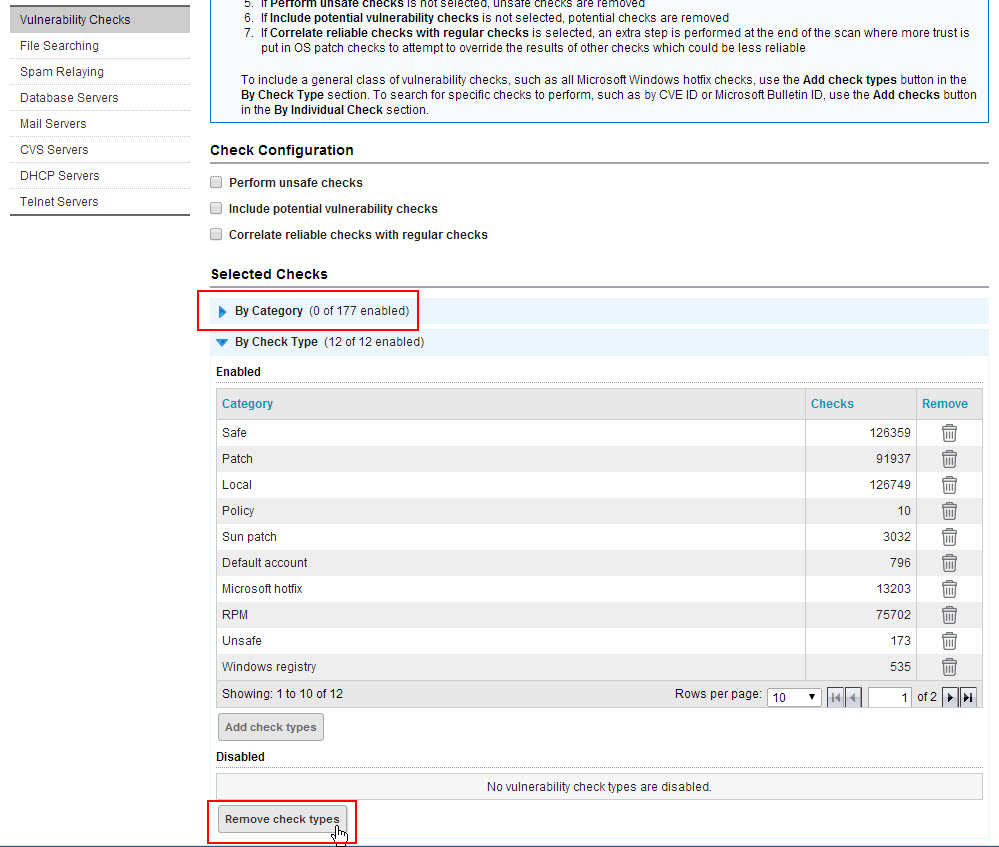This screenshot has width=999, height=847.
Task: Remove the Policy check type
Action: point(948,510)
